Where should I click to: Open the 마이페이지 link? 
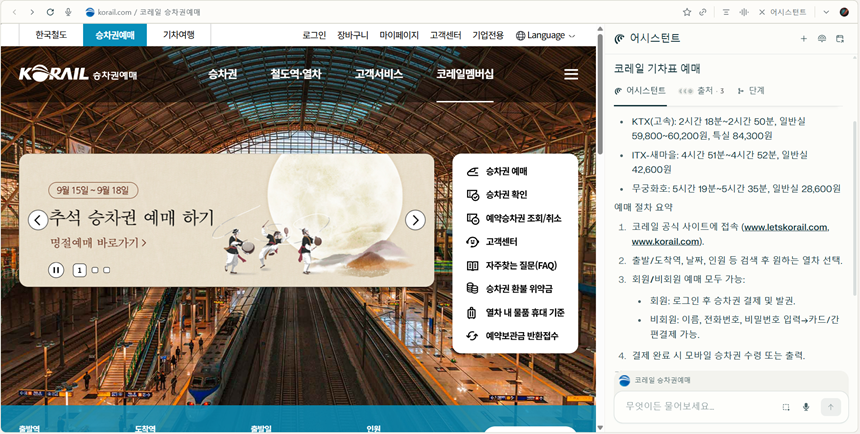point(399,36)
